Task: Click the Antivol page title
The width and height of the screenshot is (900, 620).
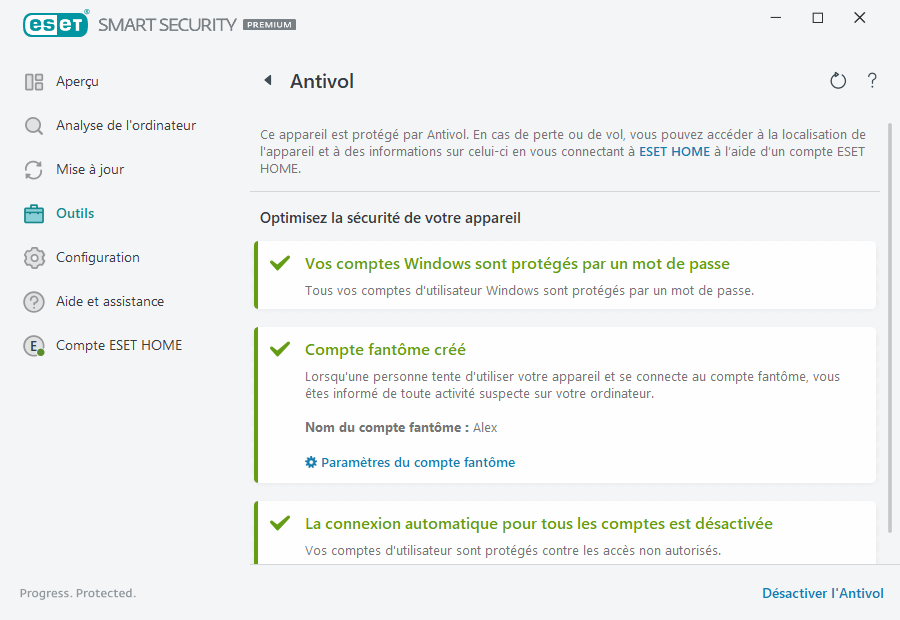Action: click(321, 81)
